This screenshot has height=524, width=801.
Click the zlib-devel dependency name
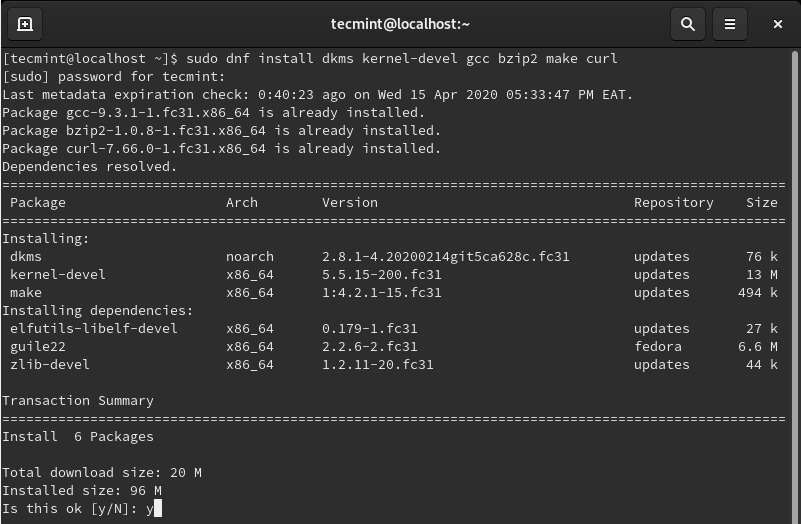point(50,365)
